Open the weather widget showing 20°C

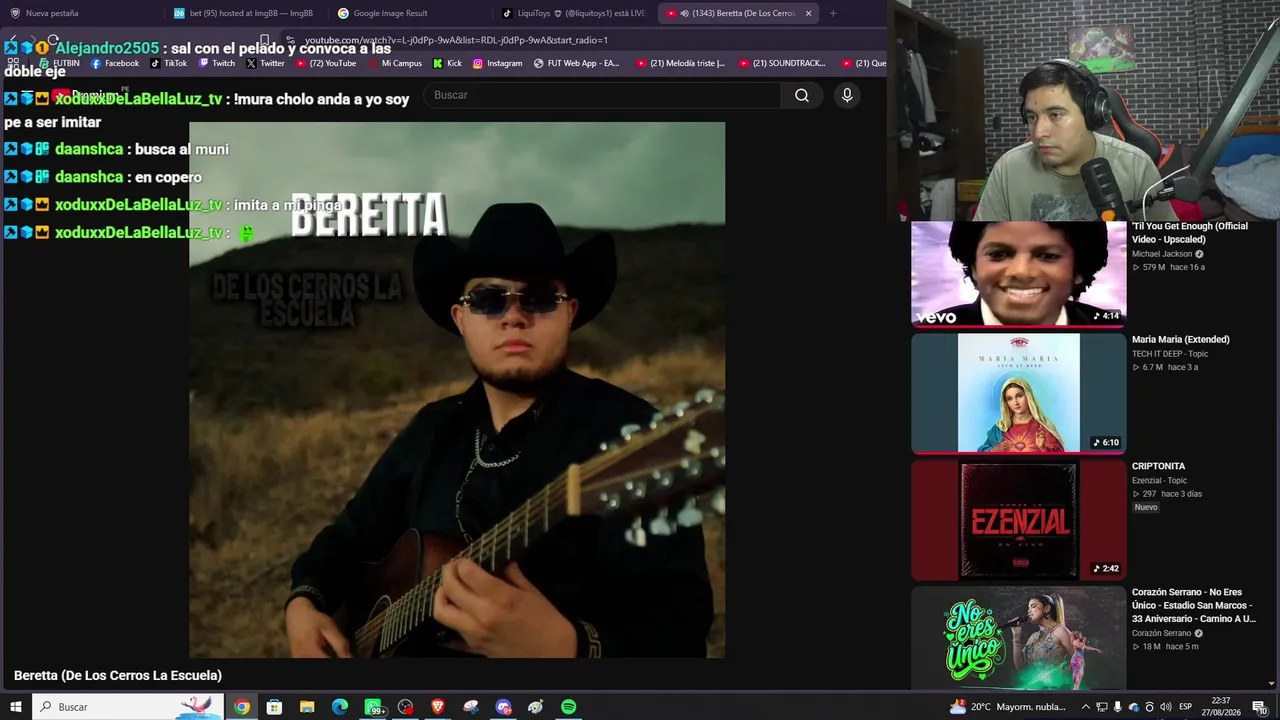pos(1007,707)
